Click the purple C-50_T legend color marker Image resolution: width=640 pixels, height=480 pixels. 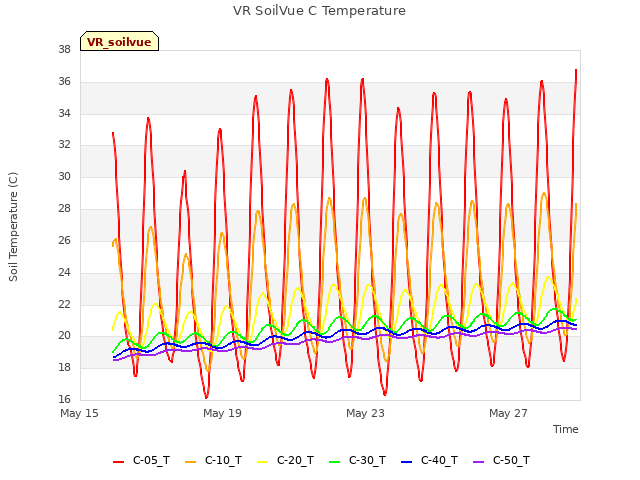[x=478, y=462]
